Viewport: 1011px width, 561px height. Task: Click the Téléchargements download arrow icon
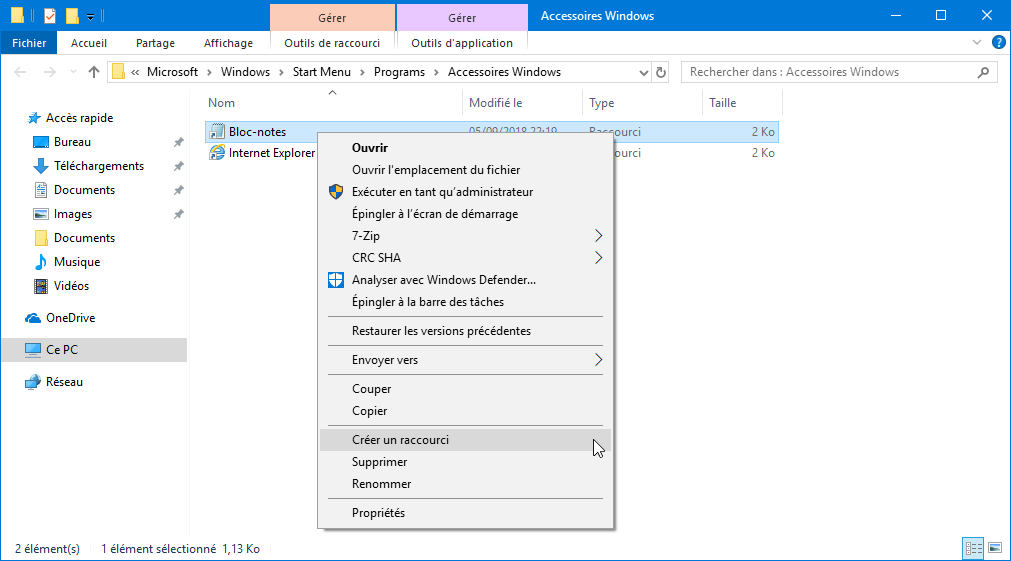coord(41,166)
